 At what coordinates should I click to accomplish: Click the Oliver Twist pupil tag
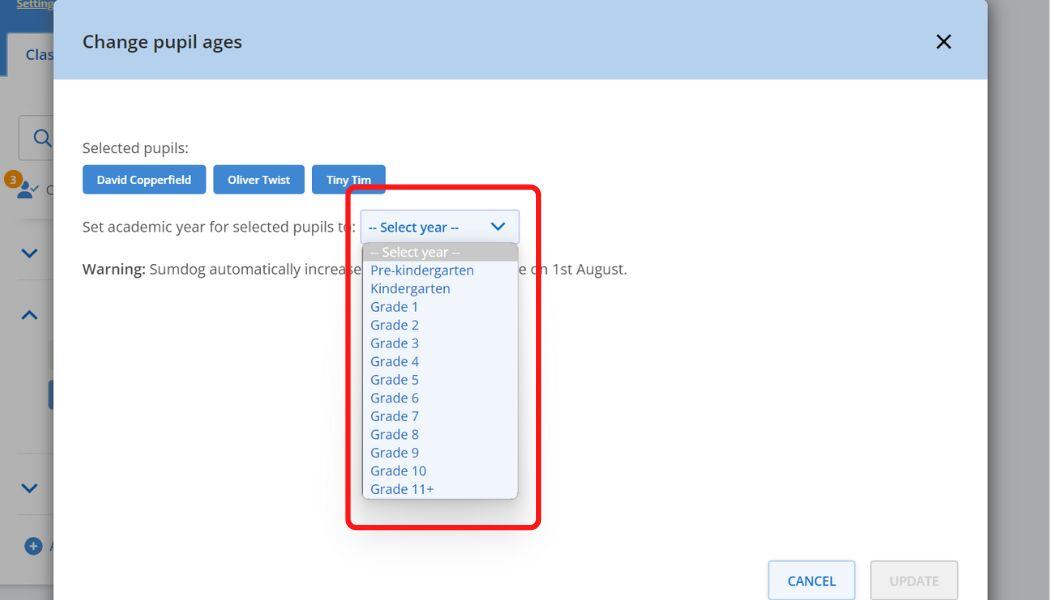click(259, 180)
